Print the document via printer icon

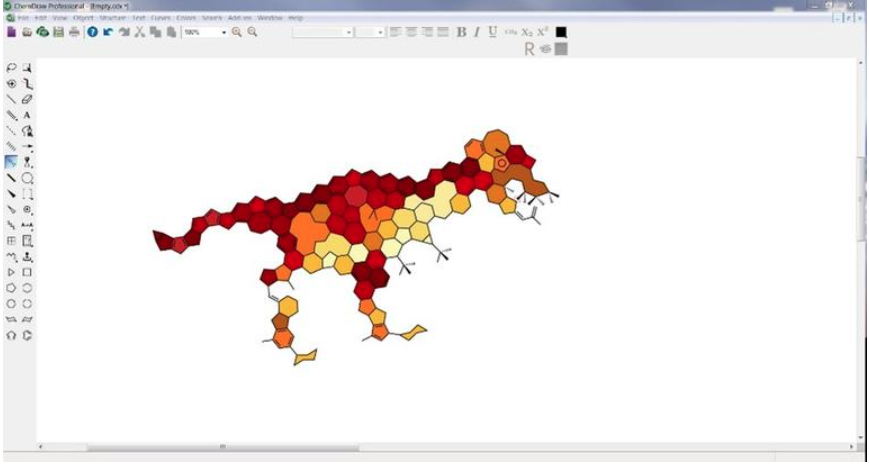click(x=75, y=32)
